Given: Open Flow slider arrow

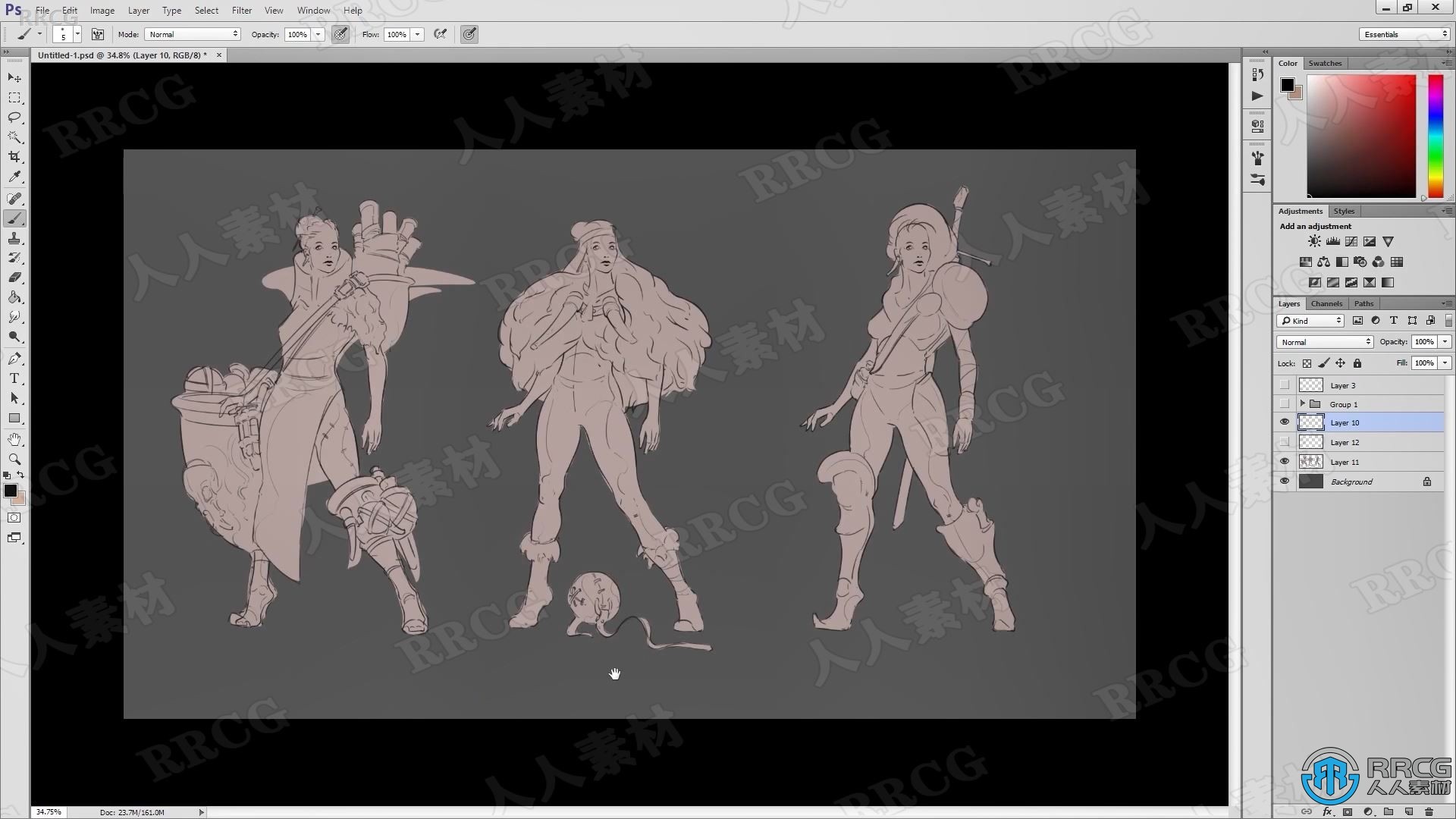Looking at the screenshot, I should click(x=417, y=34).
